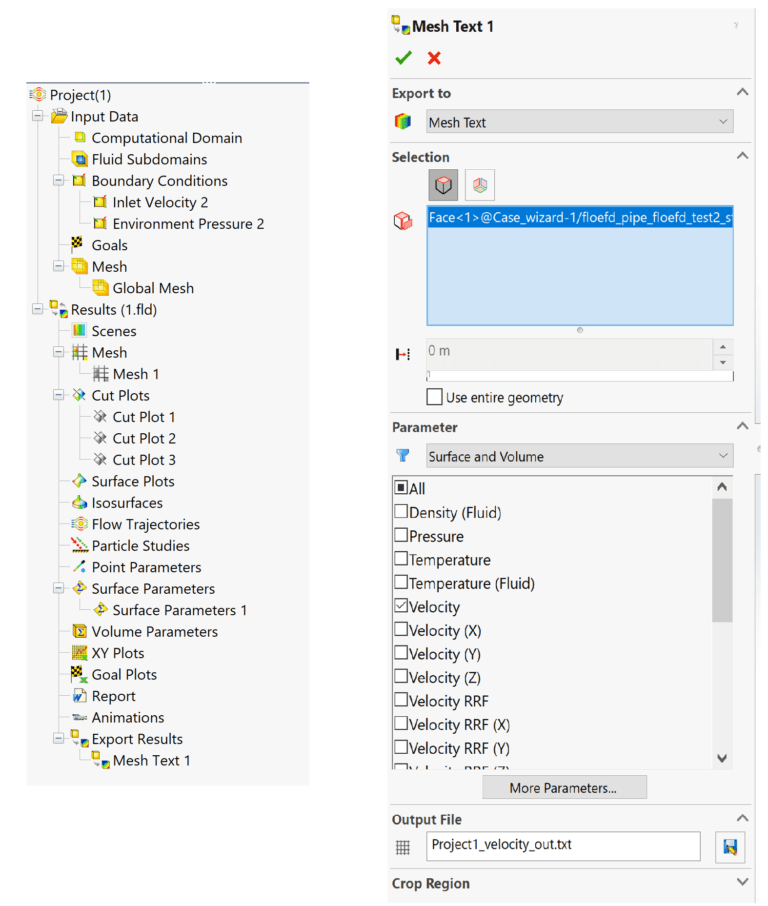The image size is (768, 906).
Task: Click the red face reference selection icon
Action: [x=403, y=221]
